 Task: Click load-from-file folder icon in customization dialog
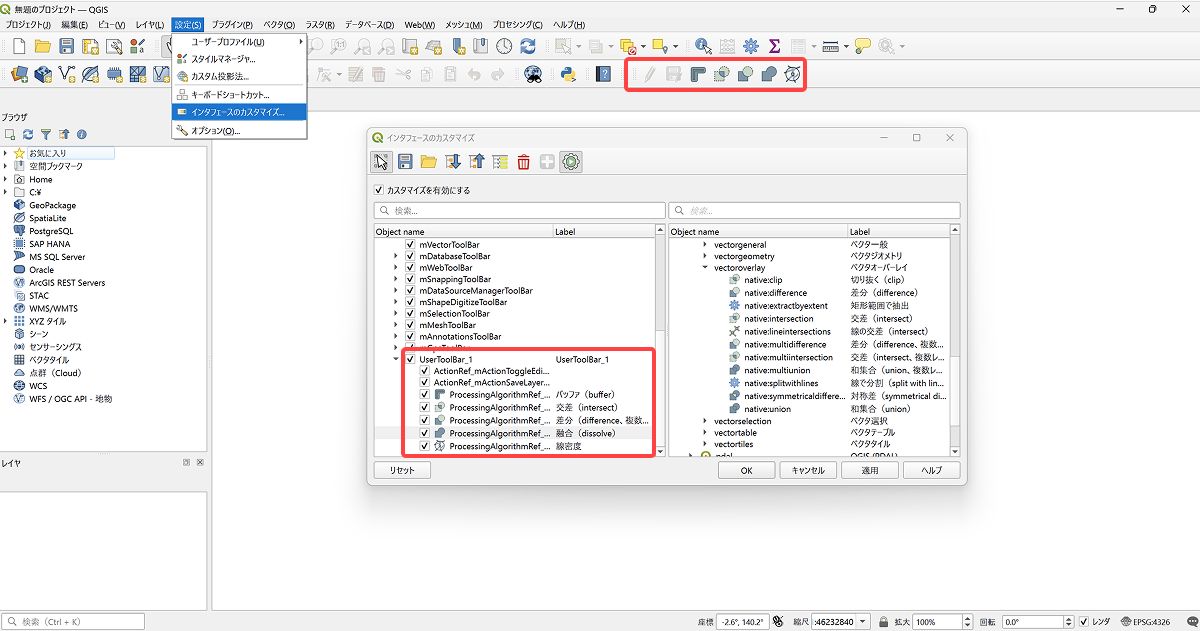pyautogui.click(x=429, y=162)
